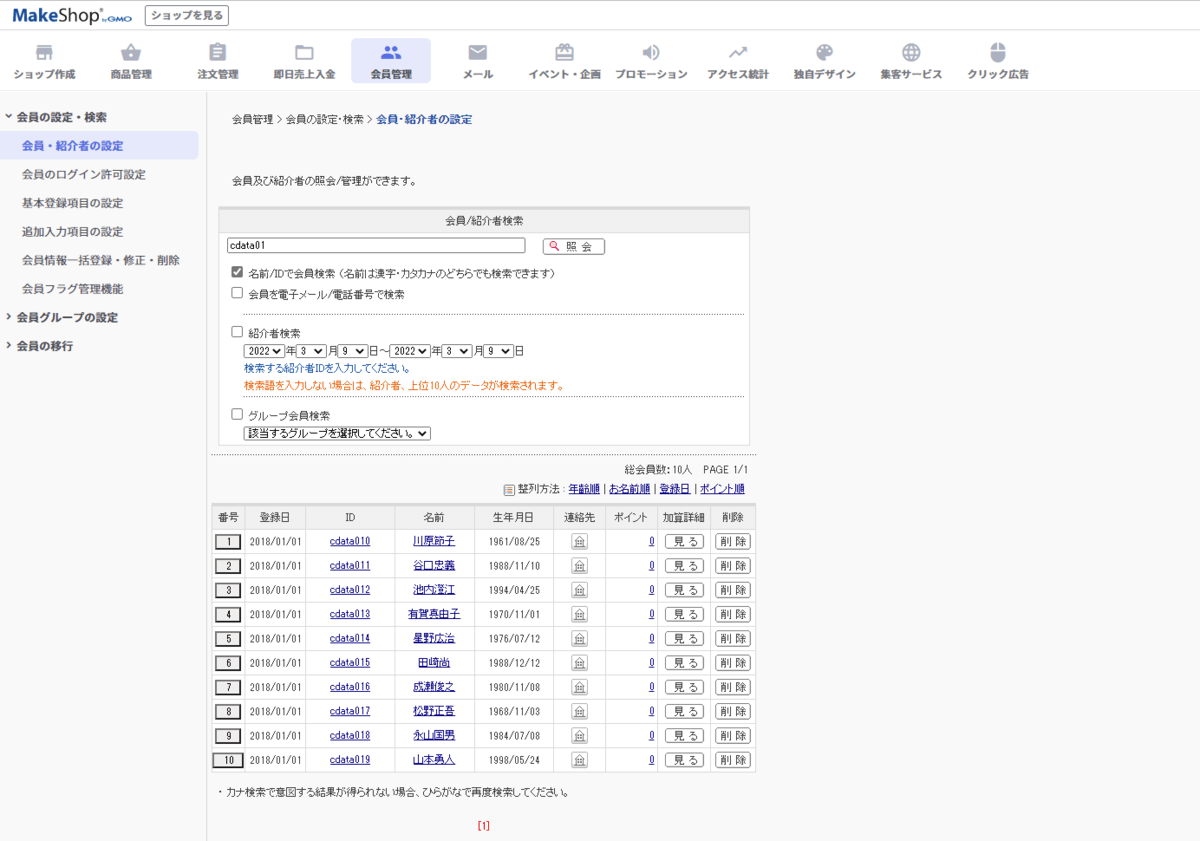Select the メール envelope icon

pos(478,53)
